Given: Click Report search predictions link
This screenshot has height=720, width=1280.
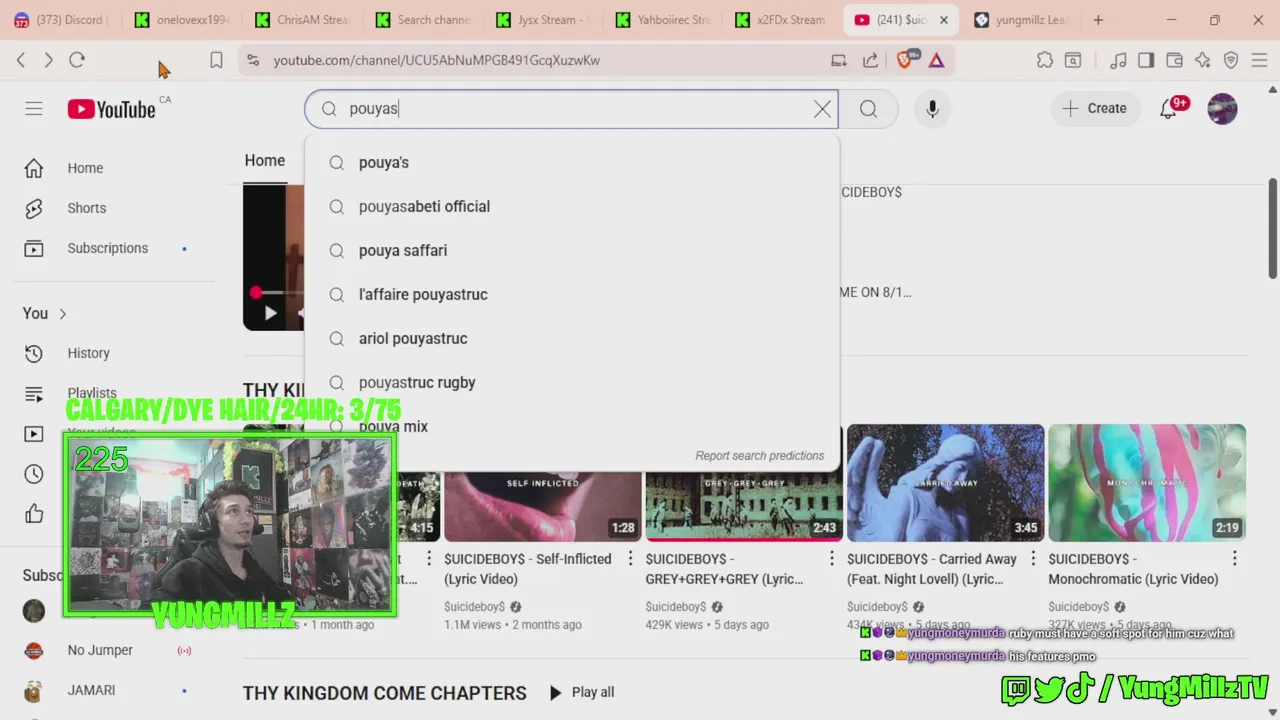Looking at the screenshot, I should [760, 456].
